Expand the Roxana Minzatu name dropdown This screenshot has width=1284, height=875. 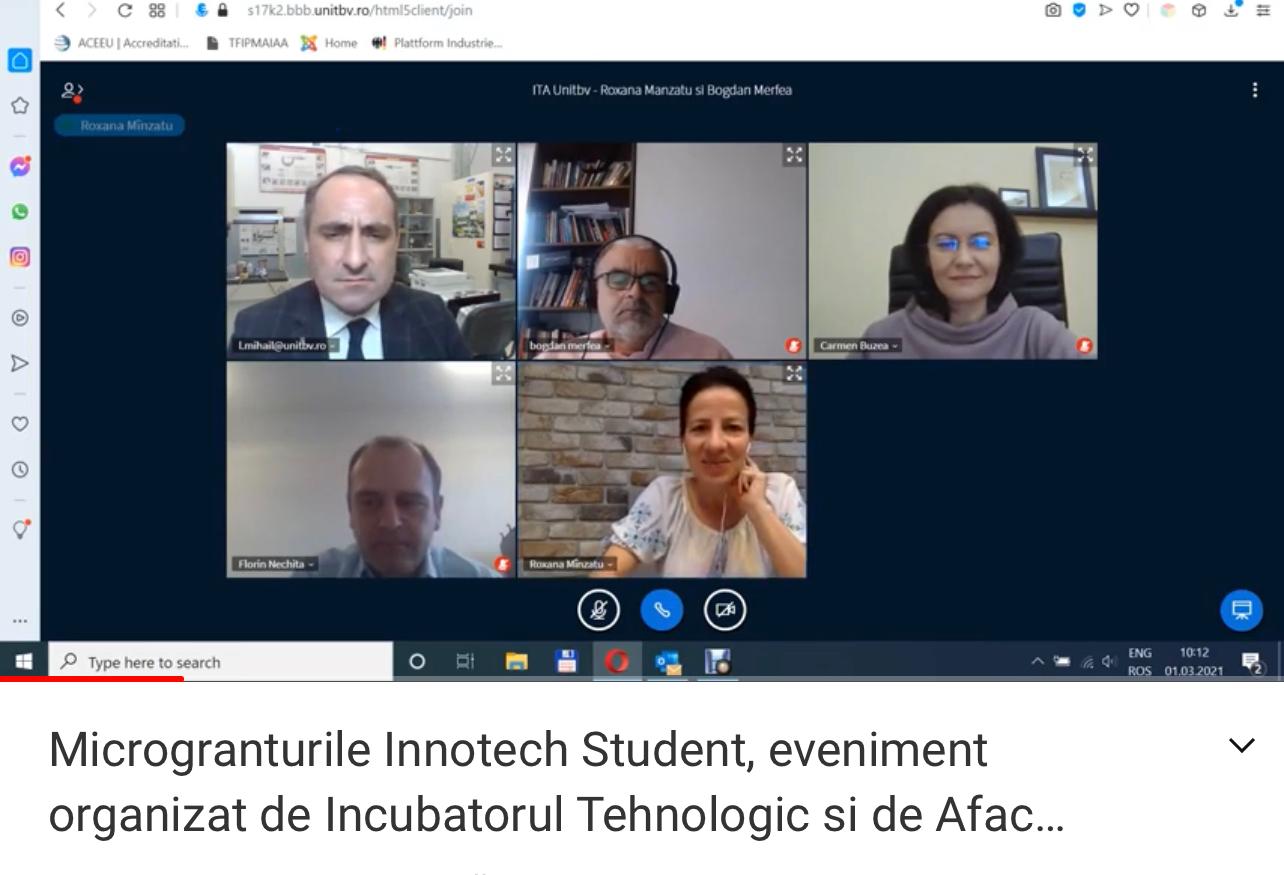click(x=570, y=564)
